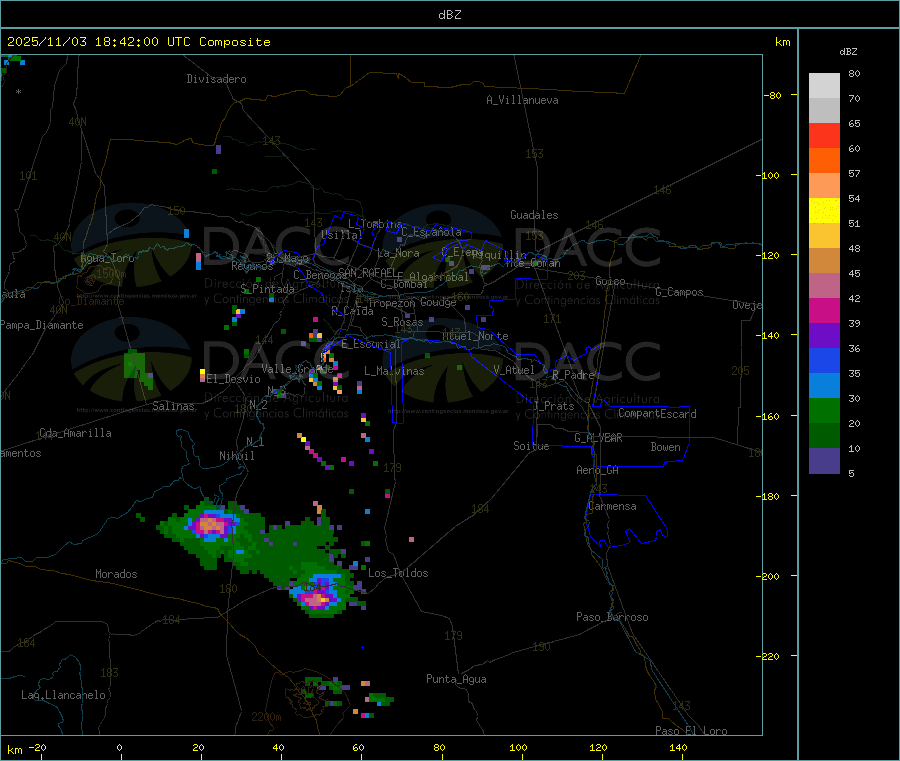Viewport: 900px width, 761px height.
Task: Click the 'V_Atuel' map label
Action: pos(514,370)
